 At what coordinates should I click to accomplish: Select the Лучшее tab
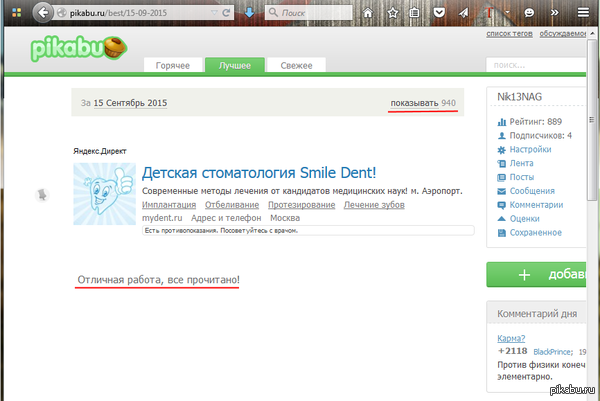tap(235, 66)
